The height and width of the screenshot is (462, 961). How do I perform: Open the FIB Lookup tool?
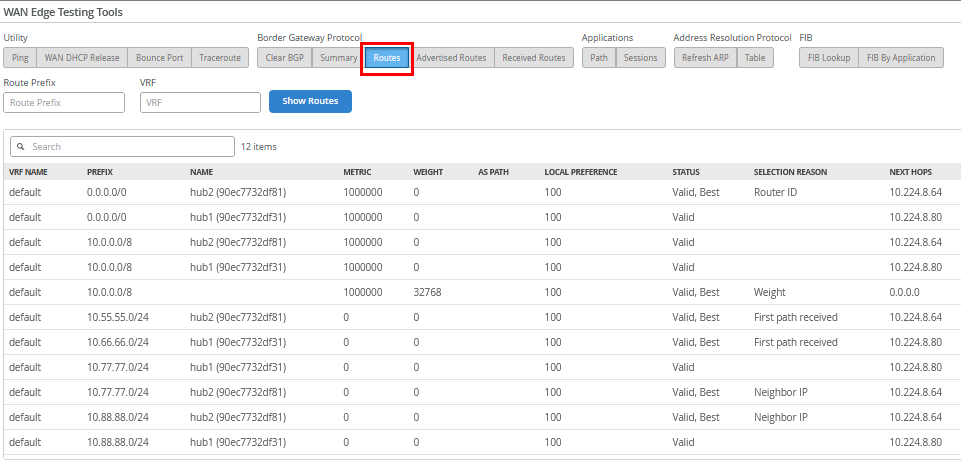(x=829, y=58)
